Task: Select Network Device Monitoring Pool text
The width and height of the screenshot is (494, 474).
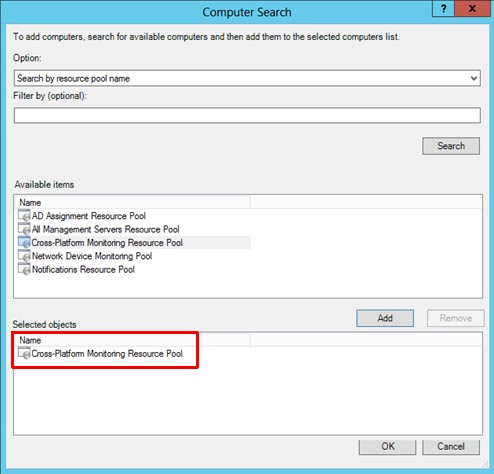Action: pyautogui.click(x=92, y=256)
